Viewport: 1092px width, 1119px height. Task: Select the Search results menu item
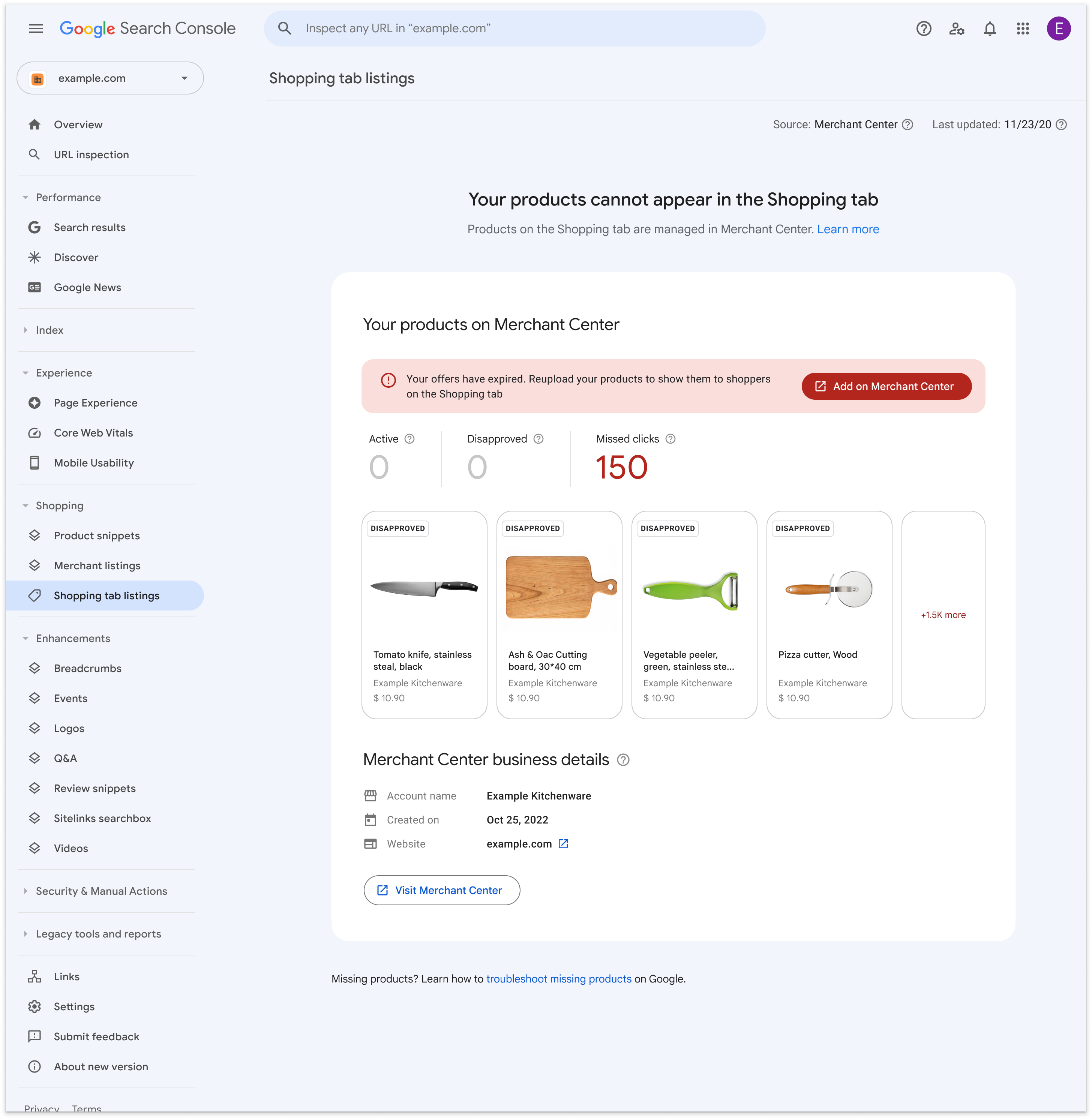click(x=89, y=227)
